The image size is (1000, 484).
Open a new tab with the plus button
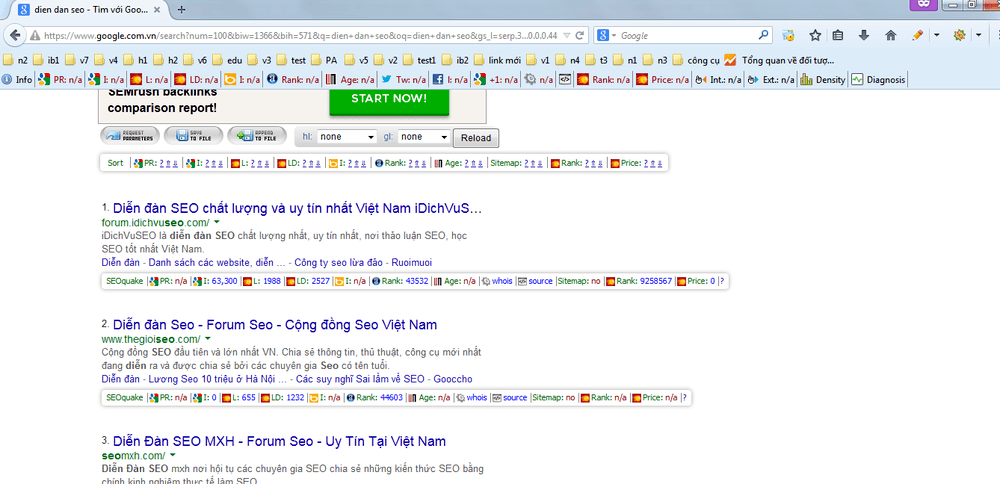[182, 10]
